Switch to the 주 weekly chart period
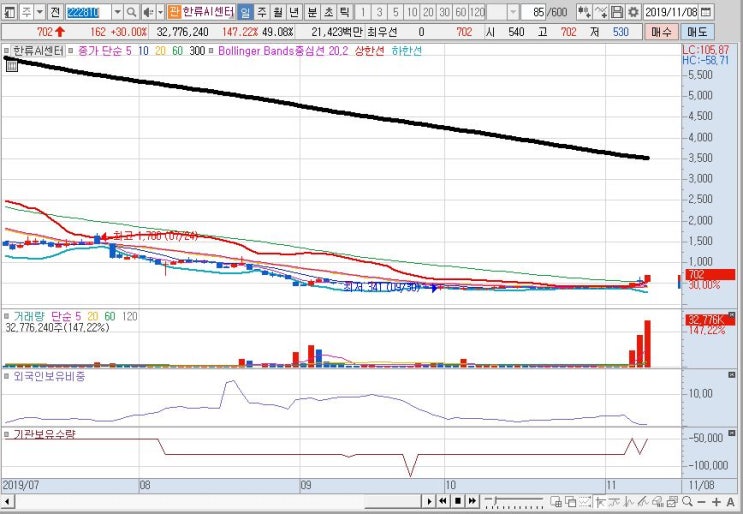This screenshot has width=743, height=514. coord(262,12)
